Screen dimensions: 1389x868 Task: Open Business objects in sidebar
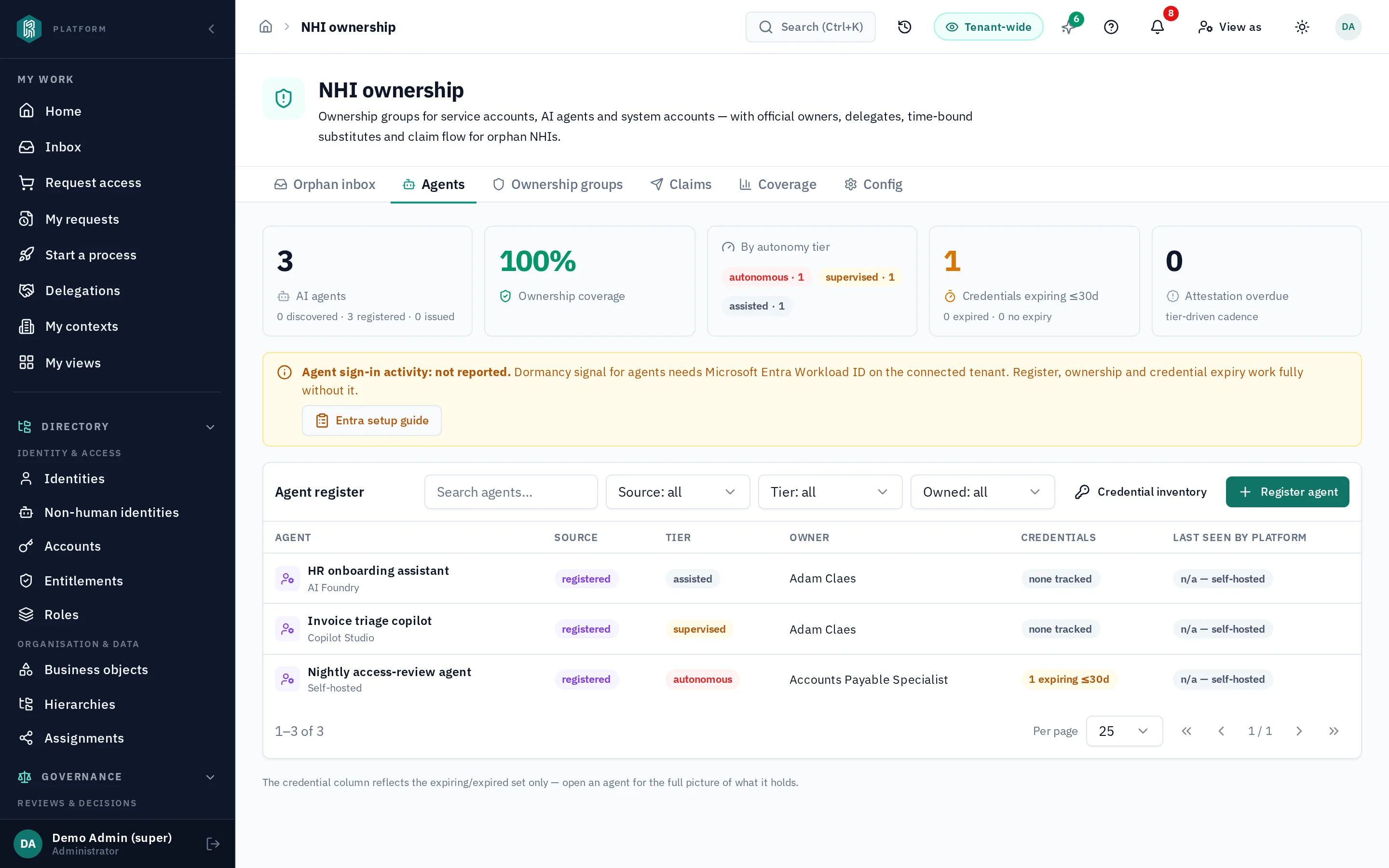117,670
